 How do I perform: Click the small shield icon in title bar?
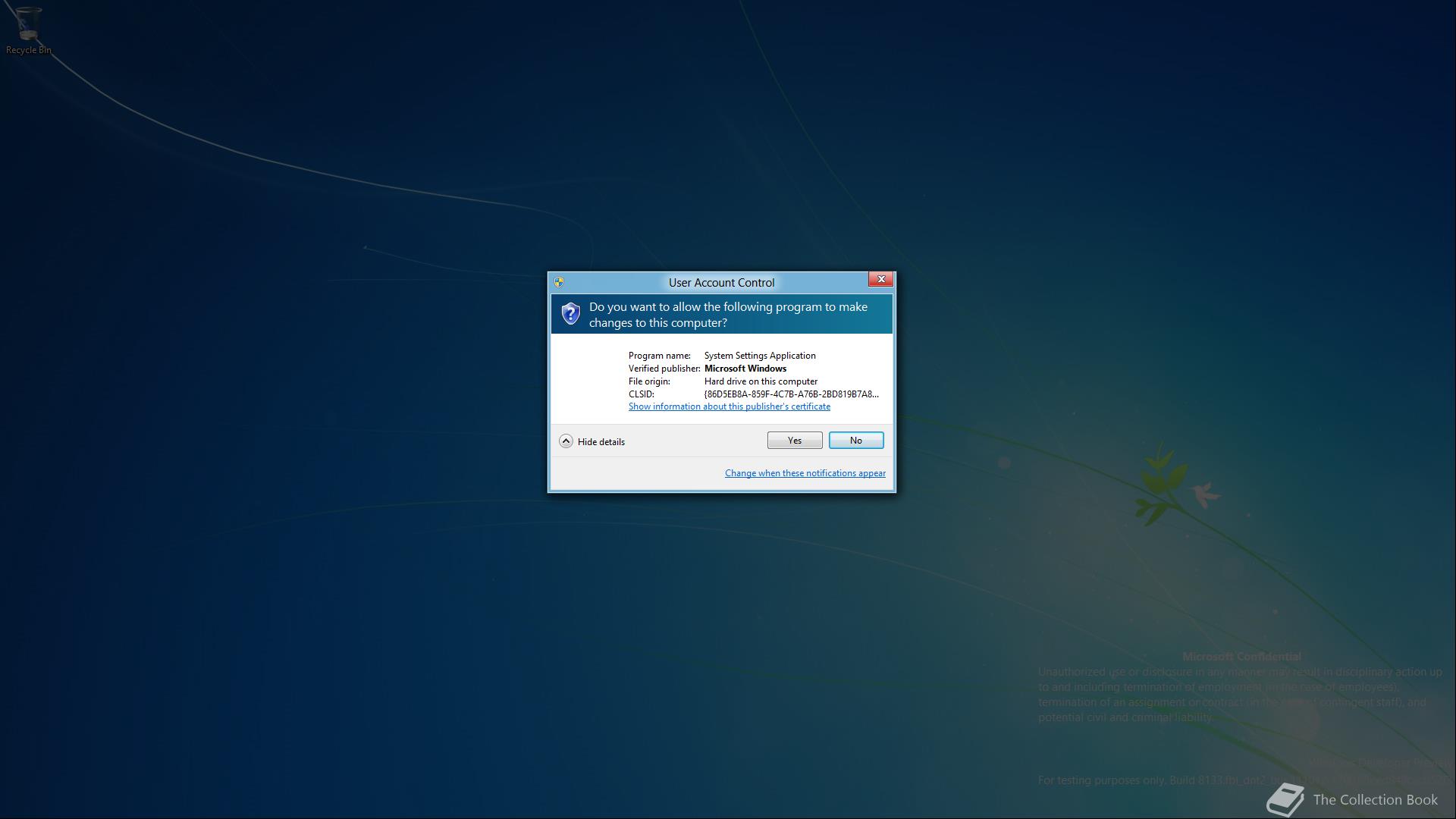559,282
